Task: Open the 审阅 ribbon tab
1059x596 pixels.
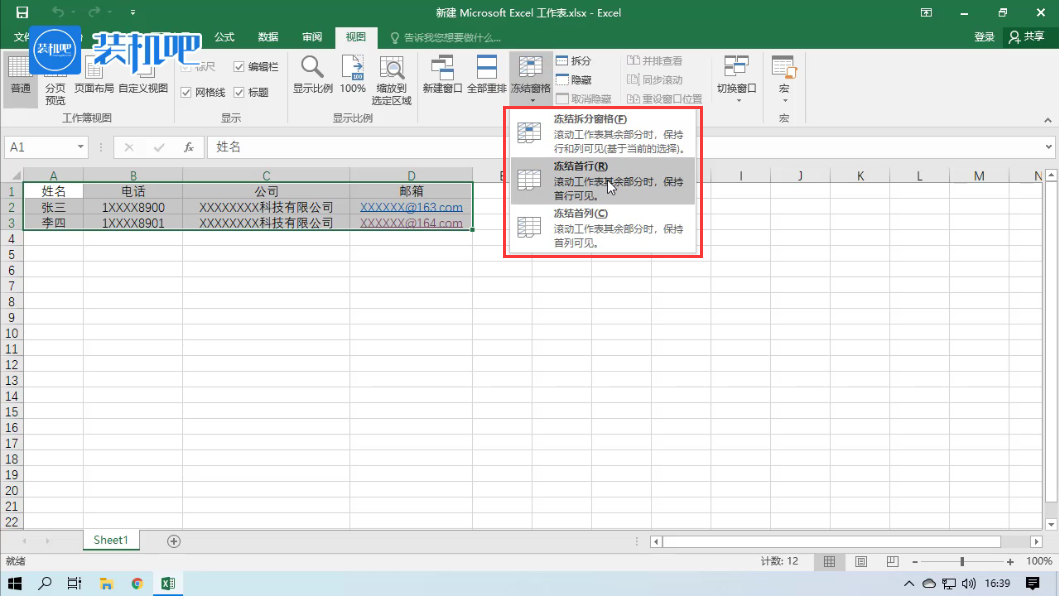Action: (312, 37)
